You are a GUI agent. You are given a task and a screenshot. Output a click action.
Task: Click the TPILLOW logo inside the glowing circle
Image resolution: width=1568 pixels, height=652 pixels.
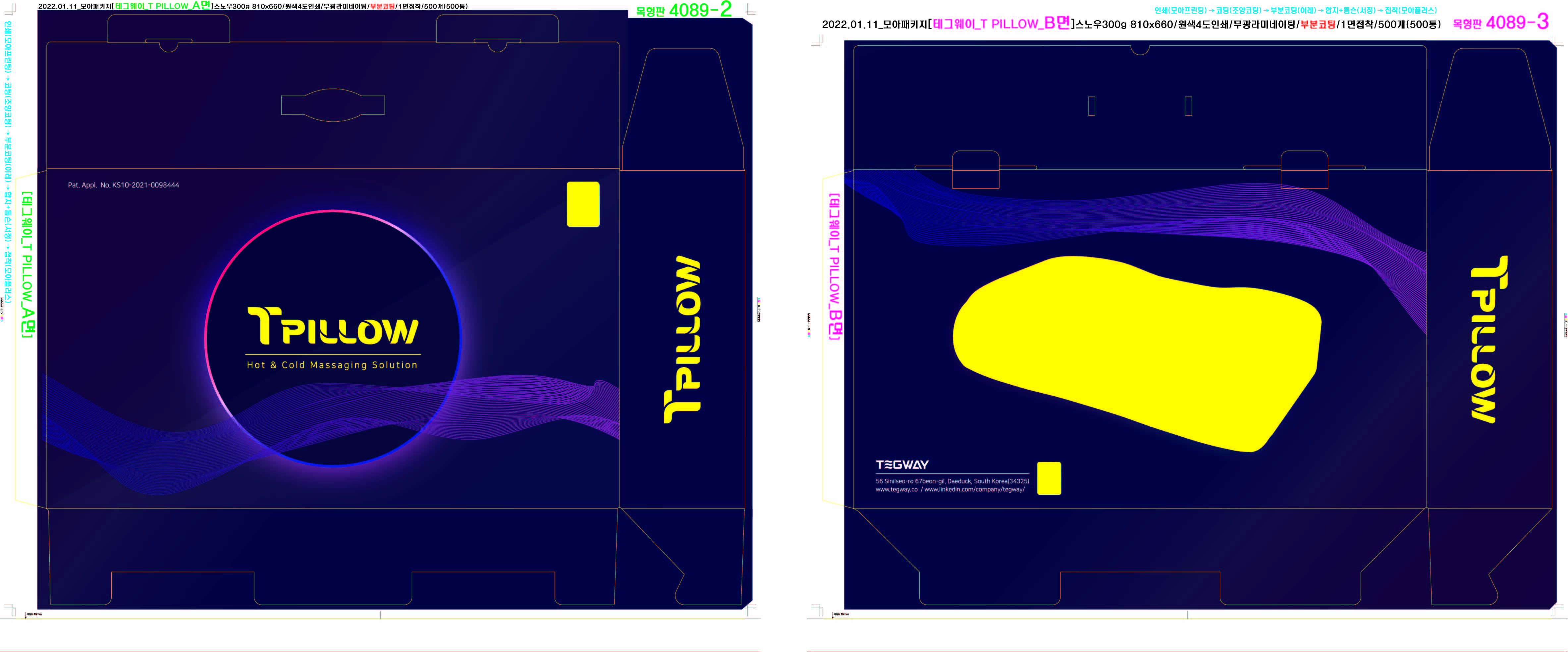[333, 326]
